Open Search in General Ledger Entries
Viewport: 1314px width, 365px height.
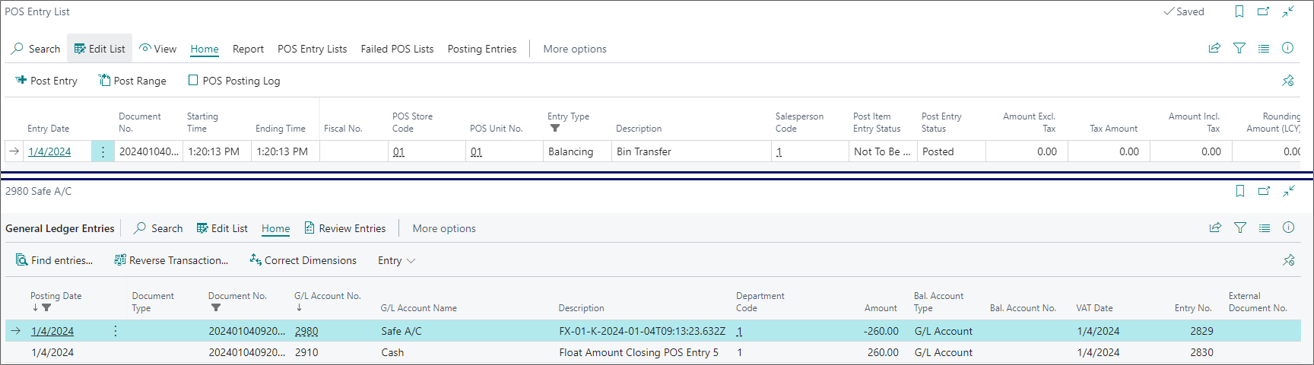pyautogui.click(x=159, y=228)
